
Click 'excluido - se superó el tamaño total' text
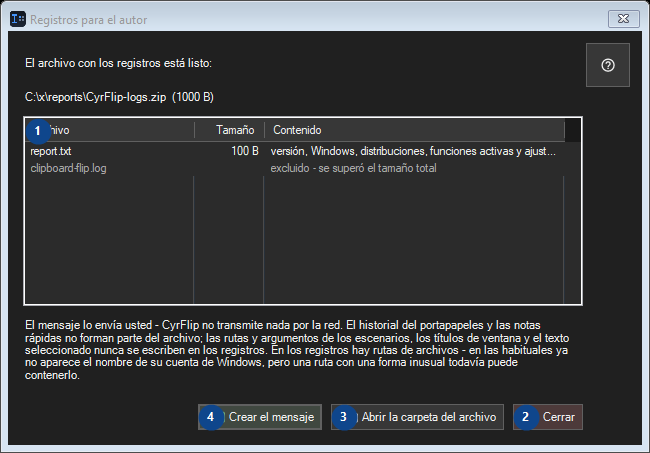[353, 168]
